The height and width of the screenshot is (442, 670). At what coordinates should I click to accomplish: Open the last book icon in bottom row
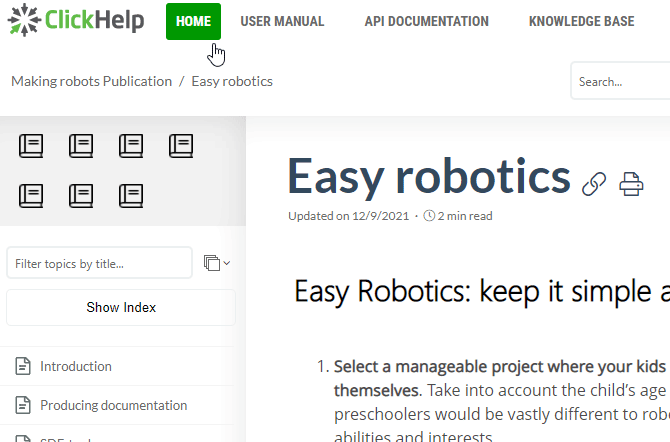(131, 194)
